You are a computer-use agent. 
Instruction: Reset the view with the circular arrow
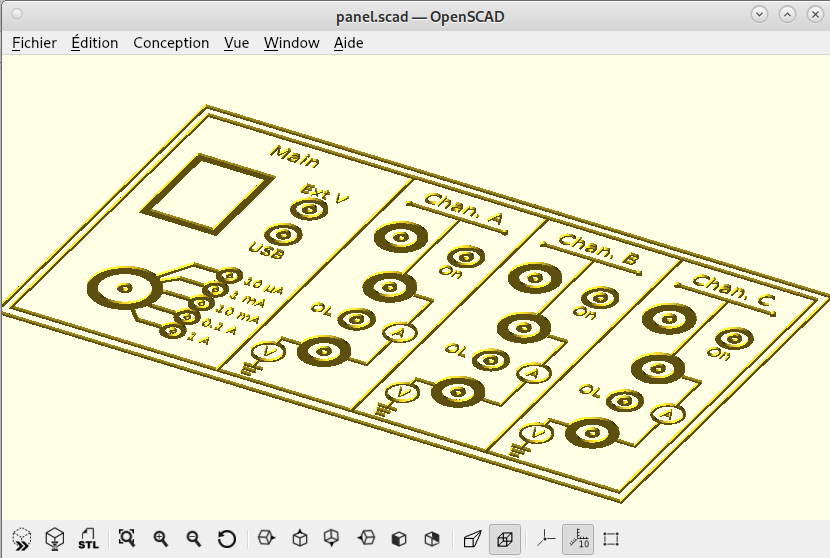tap(227, 539)
